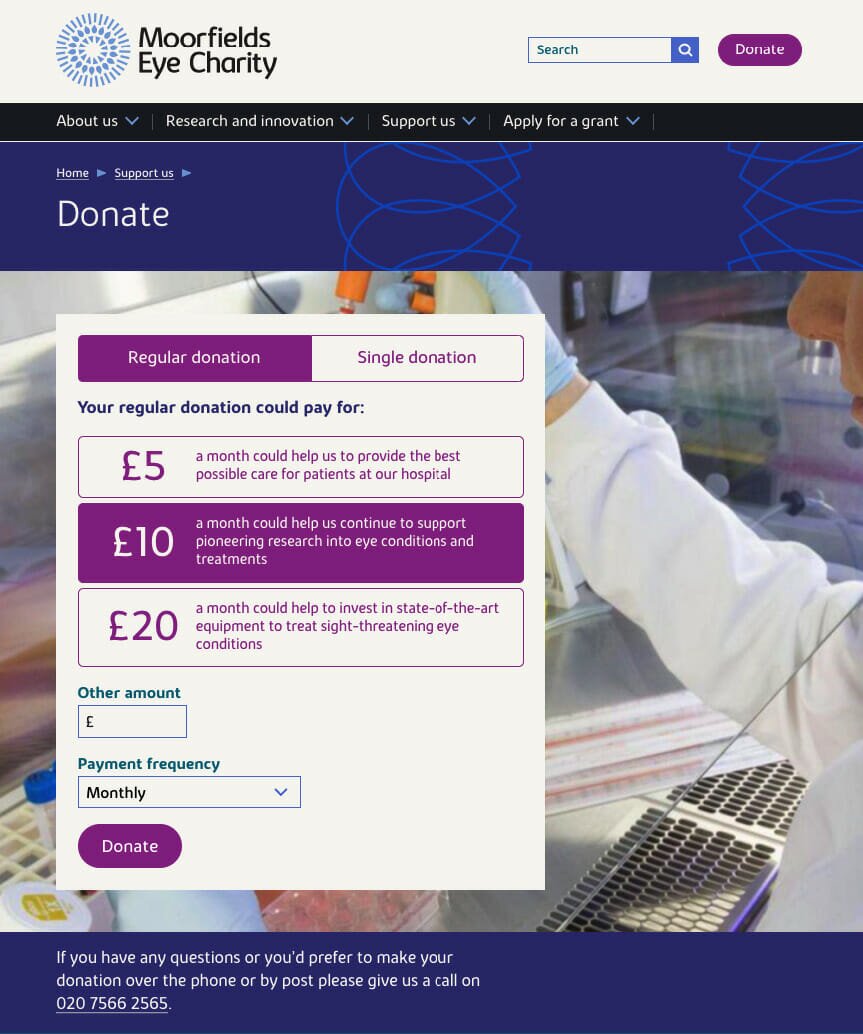Select the £10 a month option
The height and width of the screenshot is (1034, 863).
click(301, 543)
